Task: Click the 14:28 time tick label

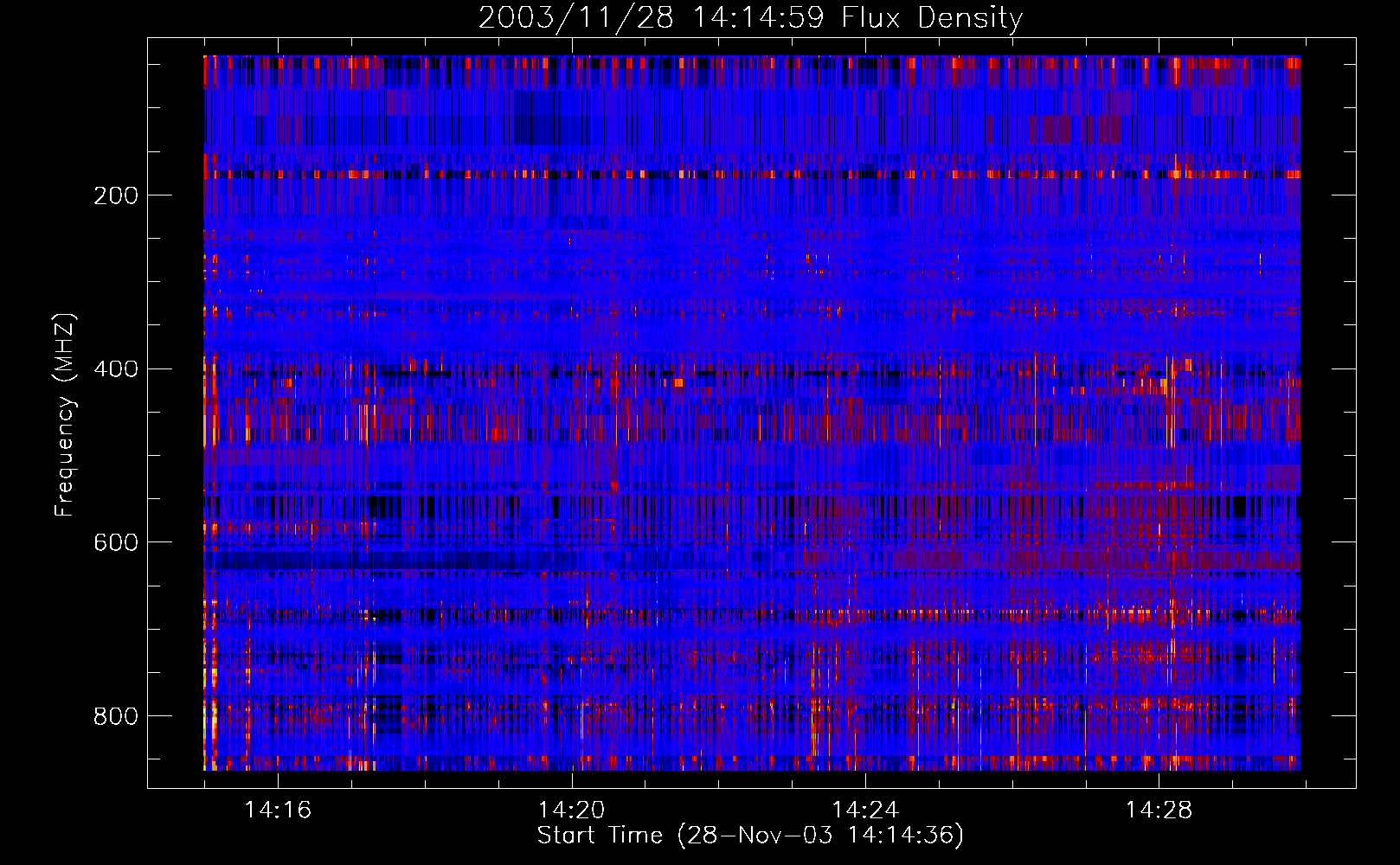Action: point(1159,811)
